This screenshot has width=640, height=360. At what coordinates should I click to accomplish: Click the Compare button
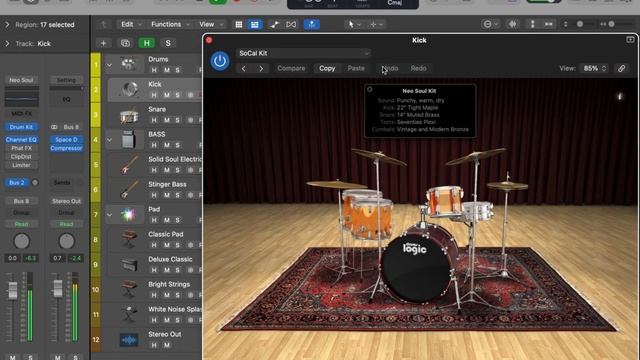(291, 69)
